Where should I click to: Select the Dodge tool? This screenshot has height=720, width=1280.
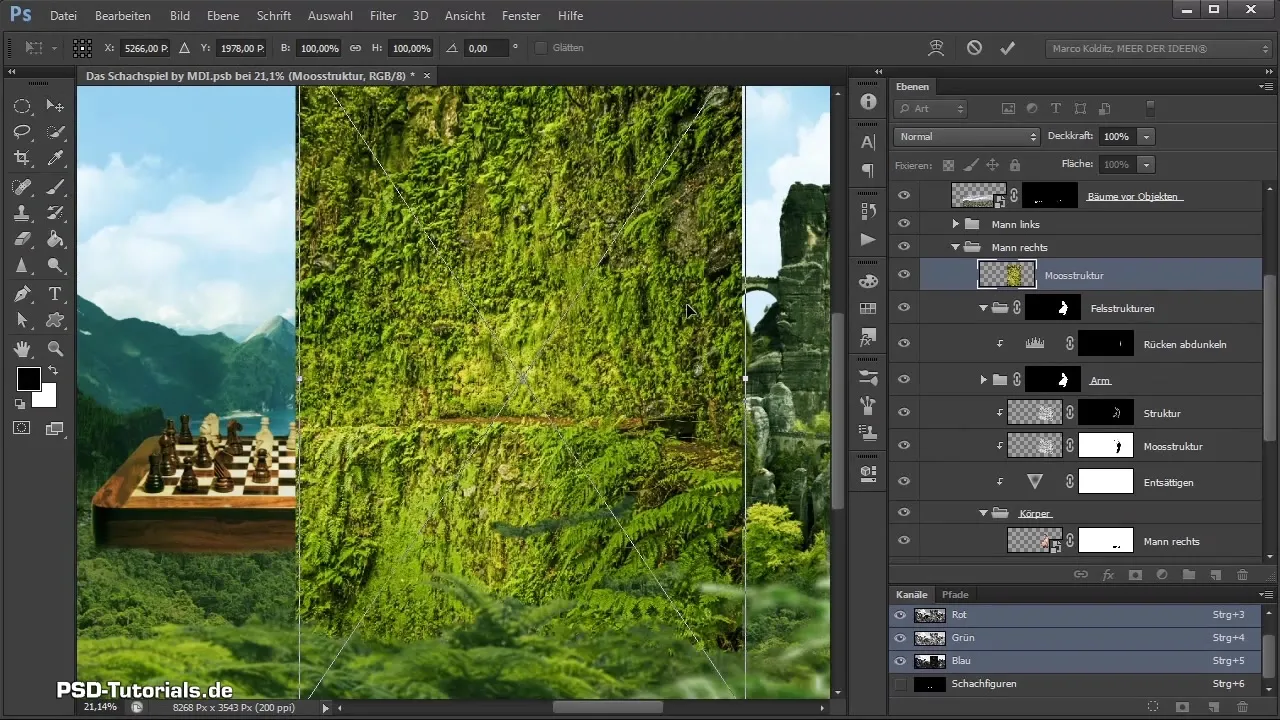(x=56, y=266)
